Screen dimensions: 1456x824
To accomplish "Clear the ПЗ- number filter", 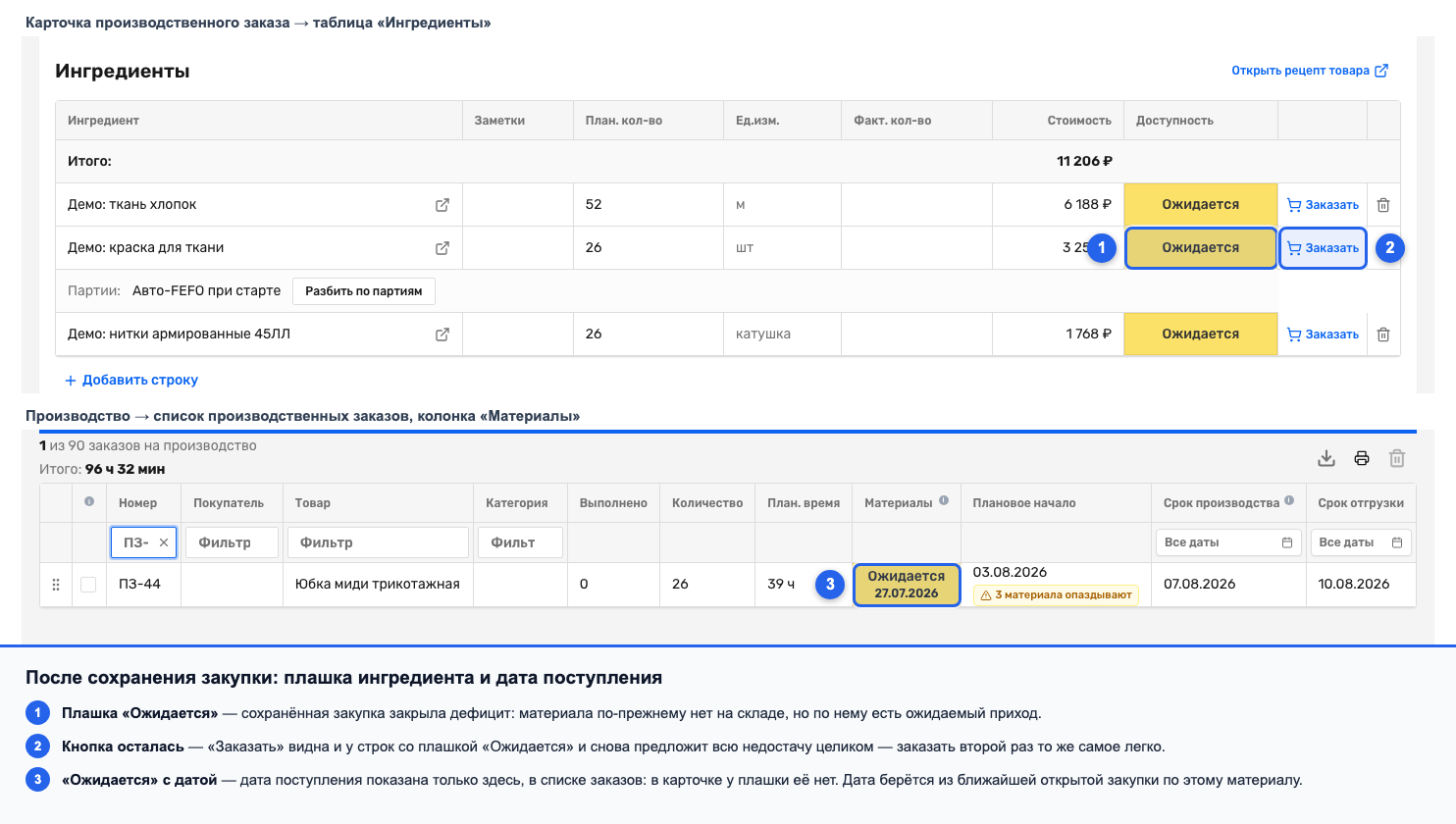I will [x=164, y=542].
